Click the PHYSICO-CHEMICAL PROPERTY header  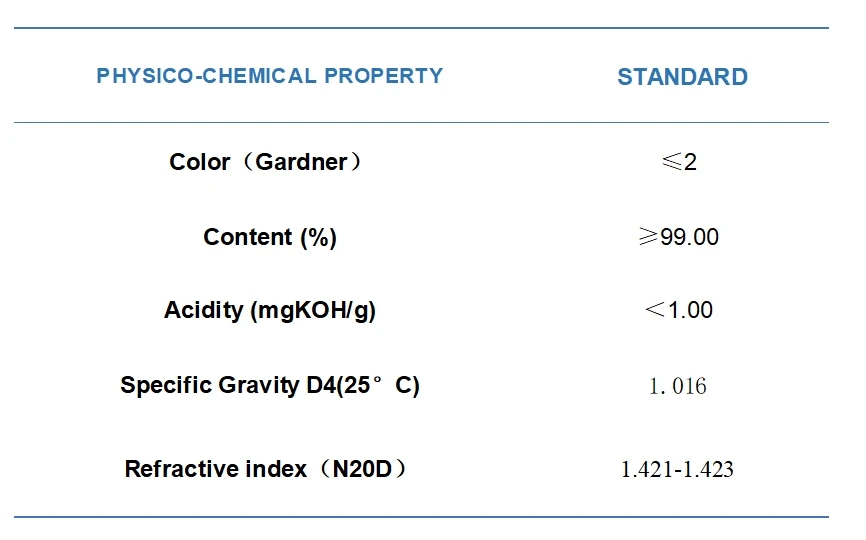270,76
